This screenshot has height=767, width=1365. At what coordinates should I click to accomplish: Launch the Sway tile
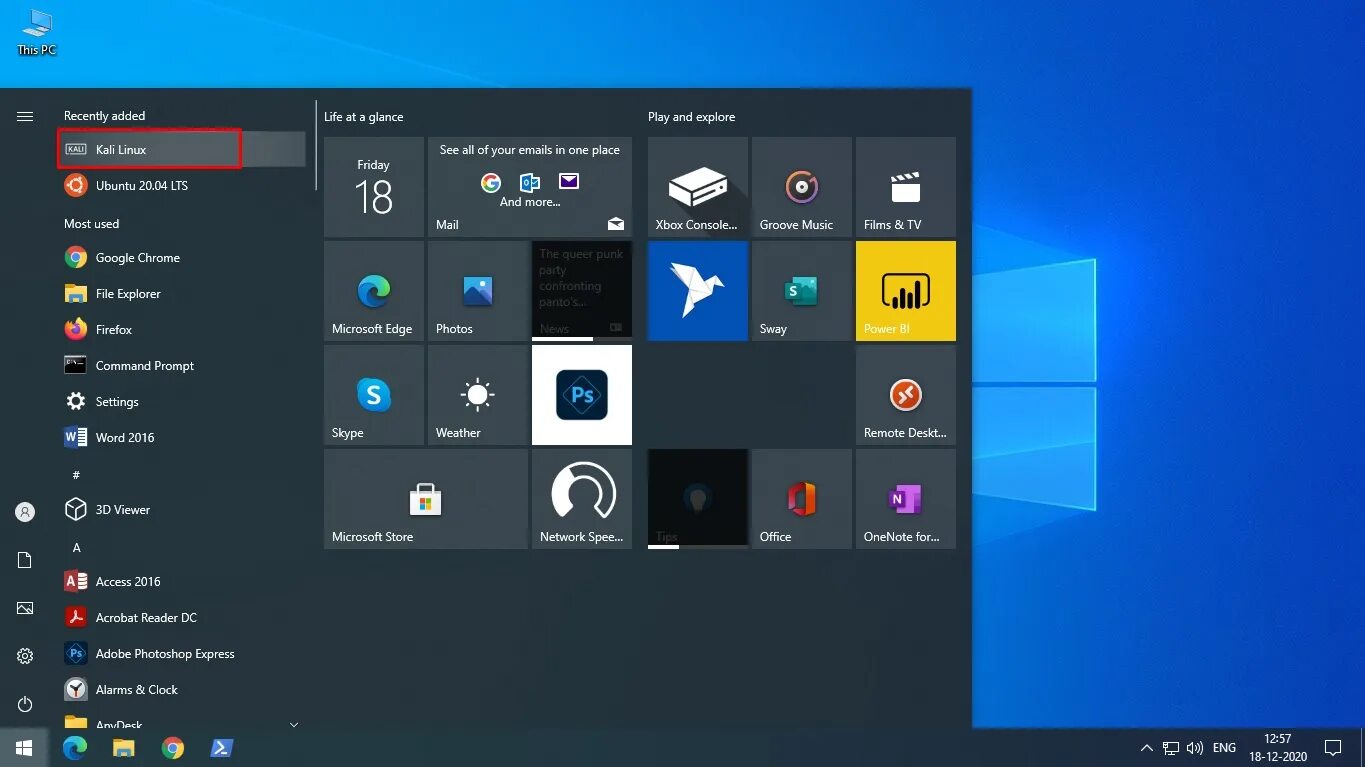[802, 291]
